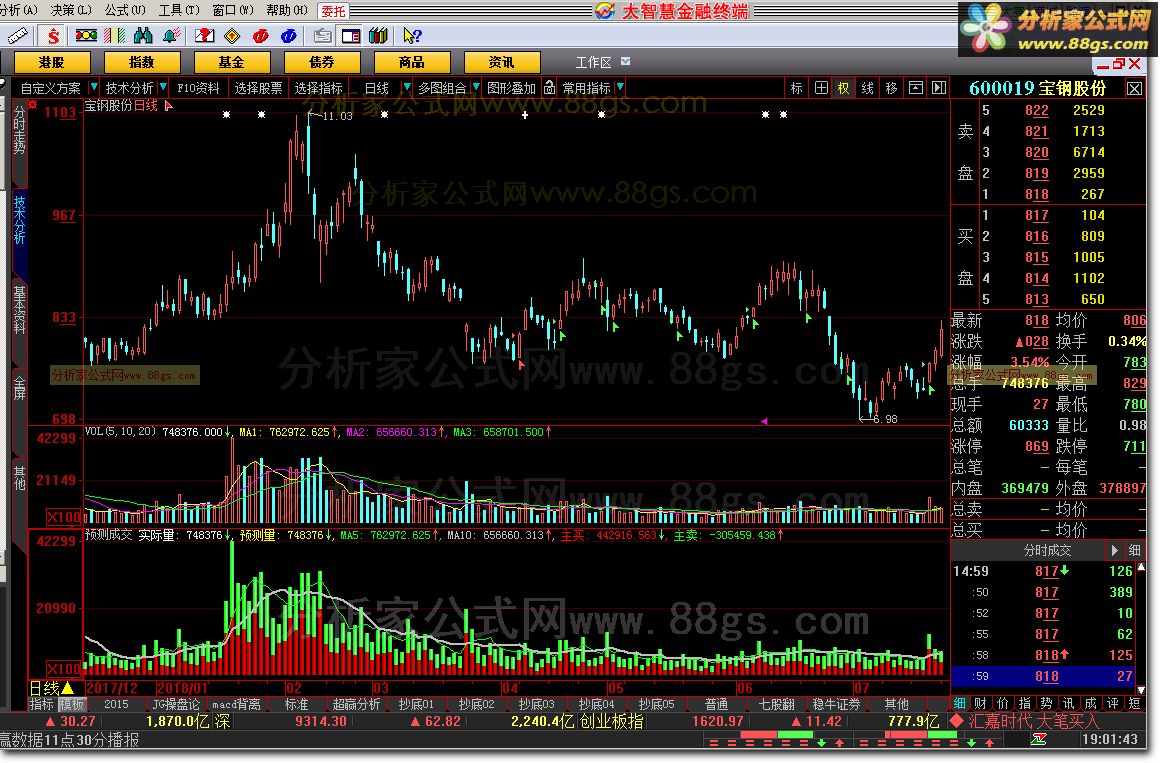Click the 委托 trading tab
The image size is (1160, 763).
click(333, 10)
